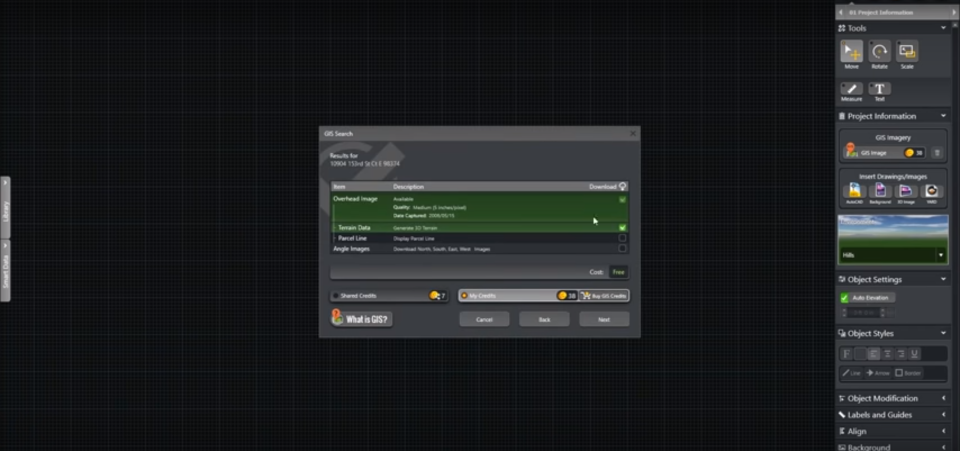Screen dimensions: 960x451
Task: Click the trash icon beside GIS Image
Action: [x=937, y=152]
